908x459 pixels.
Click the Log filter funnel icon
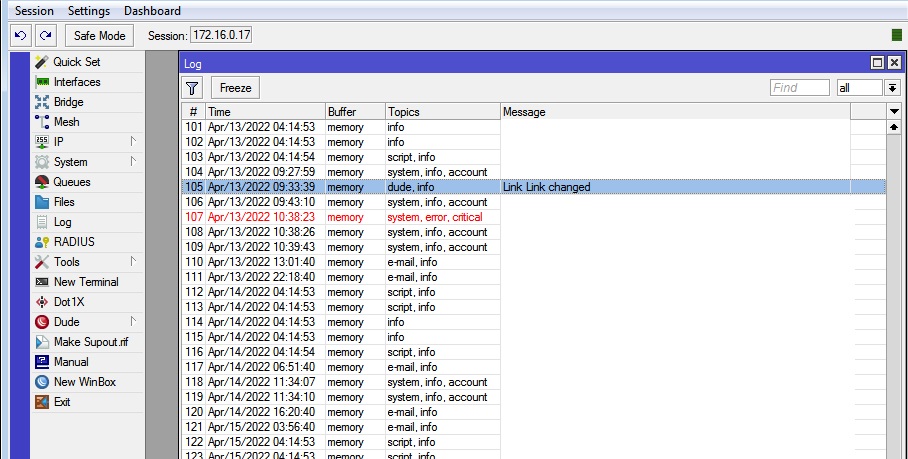pos(192,88)
